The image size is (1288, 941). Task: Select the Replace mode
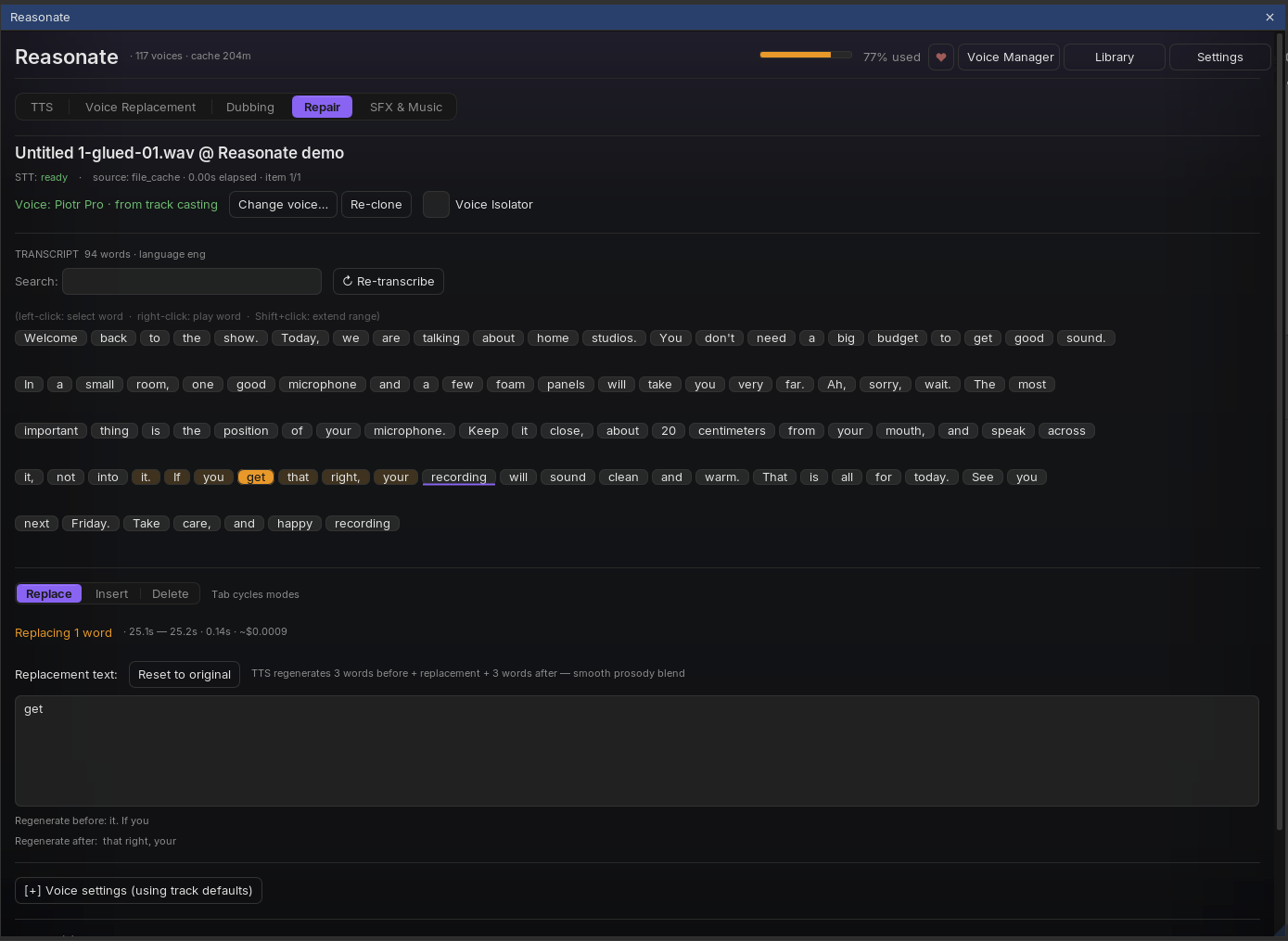[x=49, y=593]
